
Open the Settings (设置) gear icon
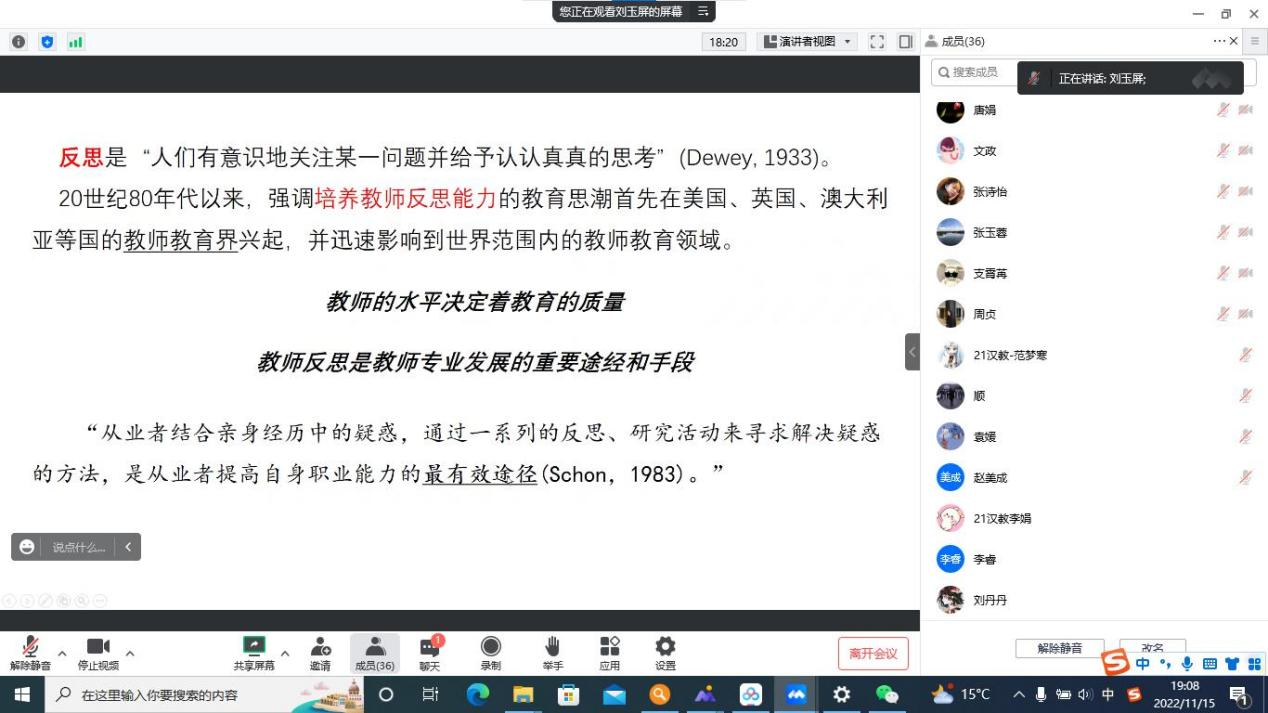pos(665,653)
